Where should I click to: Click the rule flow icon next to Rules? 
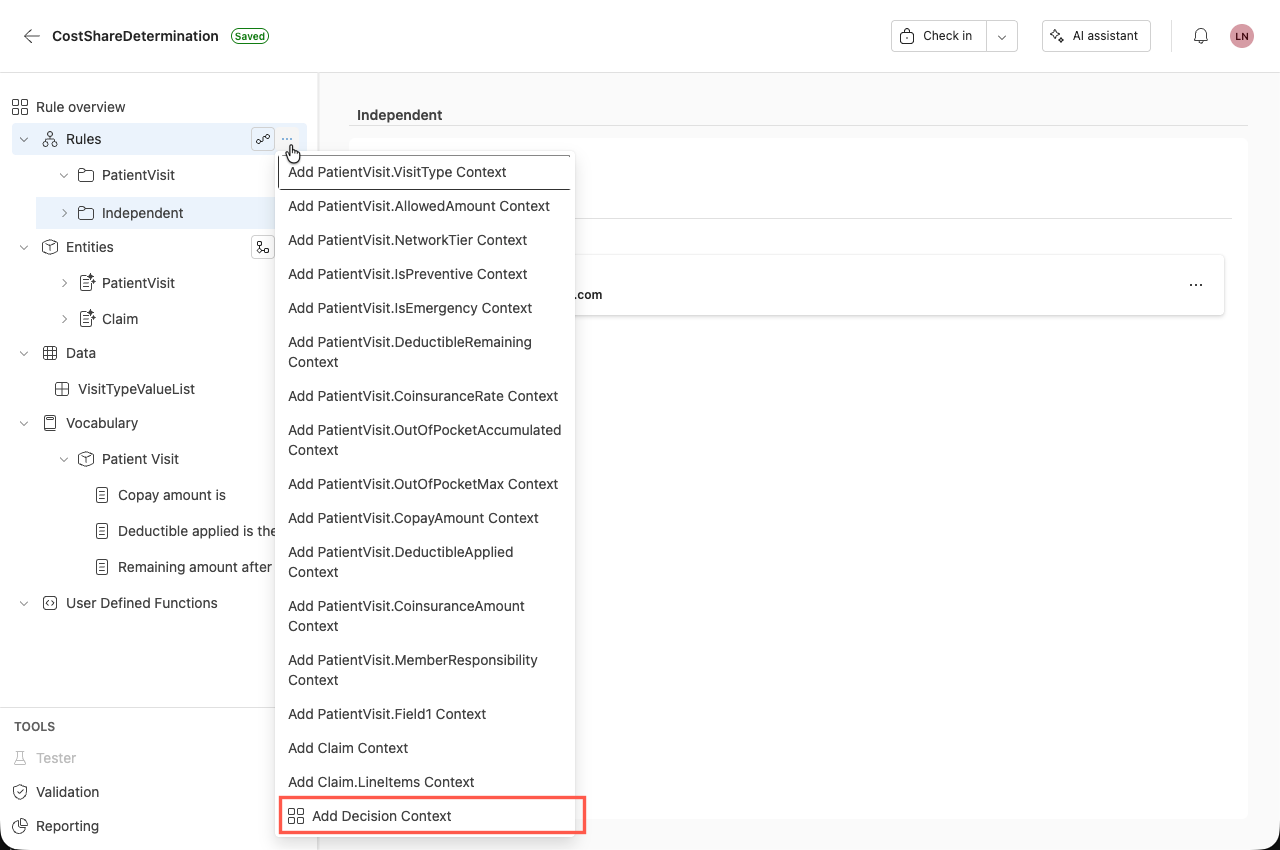tap(263, 139)
